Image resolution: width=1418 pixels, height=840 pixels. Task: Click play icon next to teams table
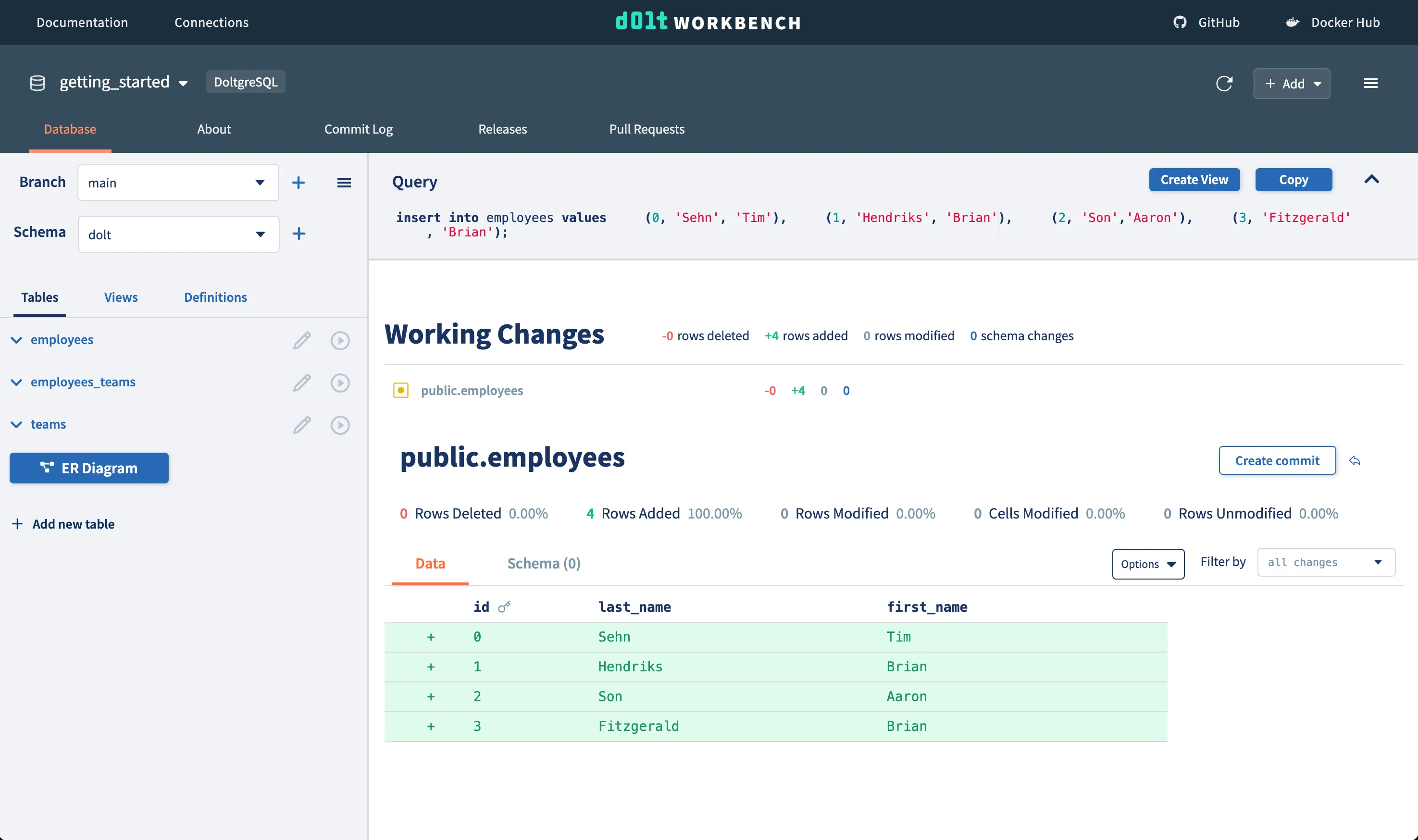tap(340, 425)
